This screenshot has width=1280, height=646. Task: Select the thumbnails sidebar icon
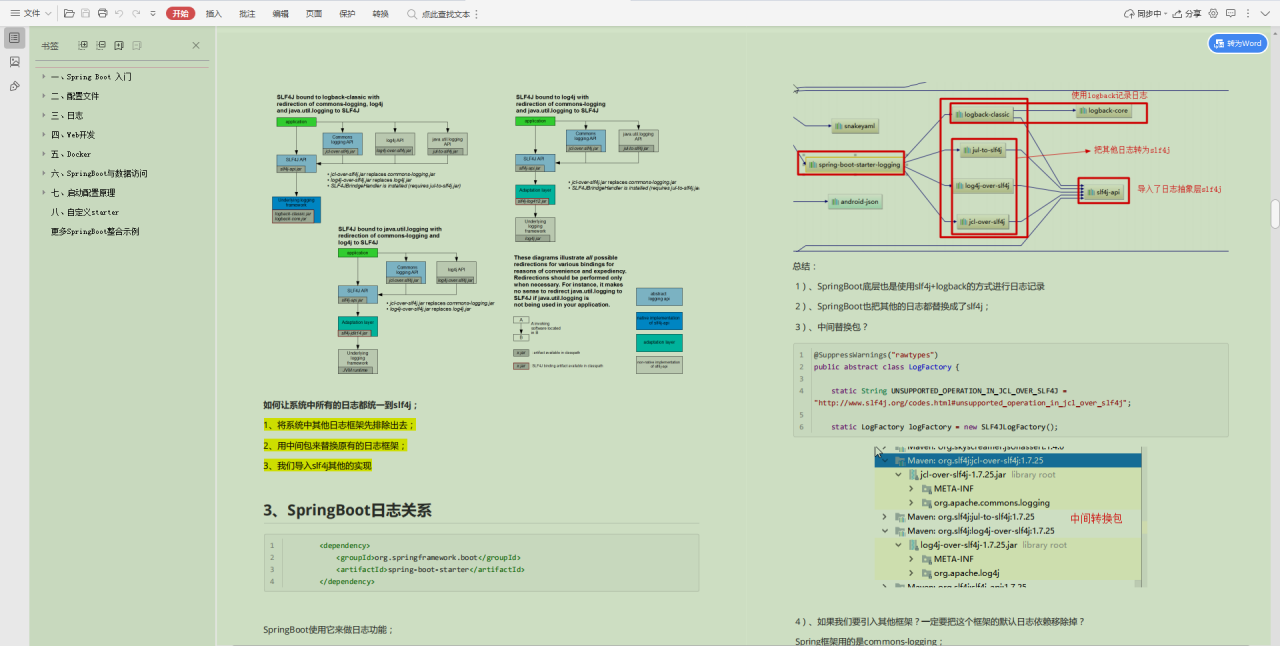[x=14, y=62]
